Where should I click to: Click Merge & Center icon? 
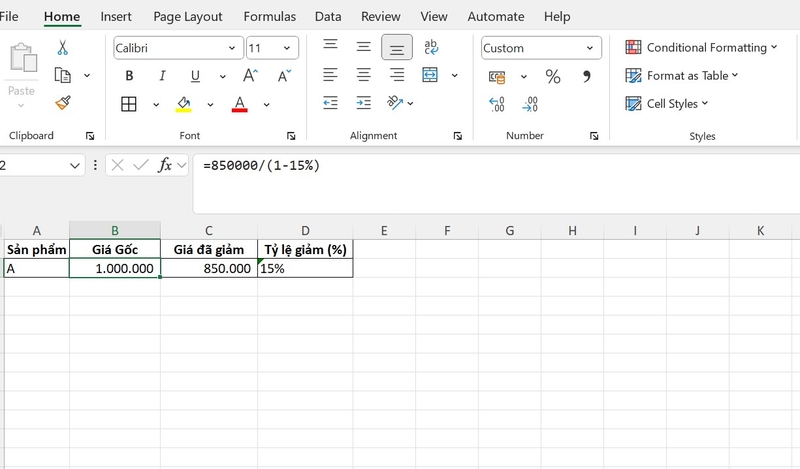click(430, 75)
